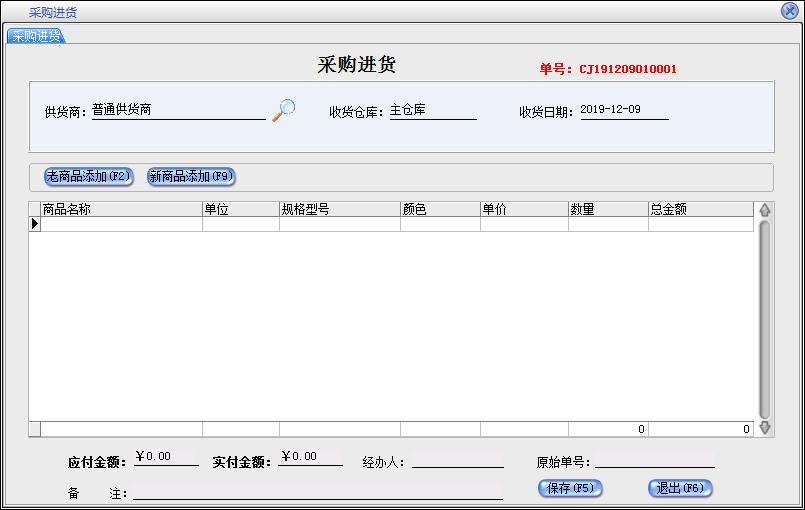Click the first row's 商品名称 cell
The height and width of the screenshot is (510, 805).
pos(121,224)
